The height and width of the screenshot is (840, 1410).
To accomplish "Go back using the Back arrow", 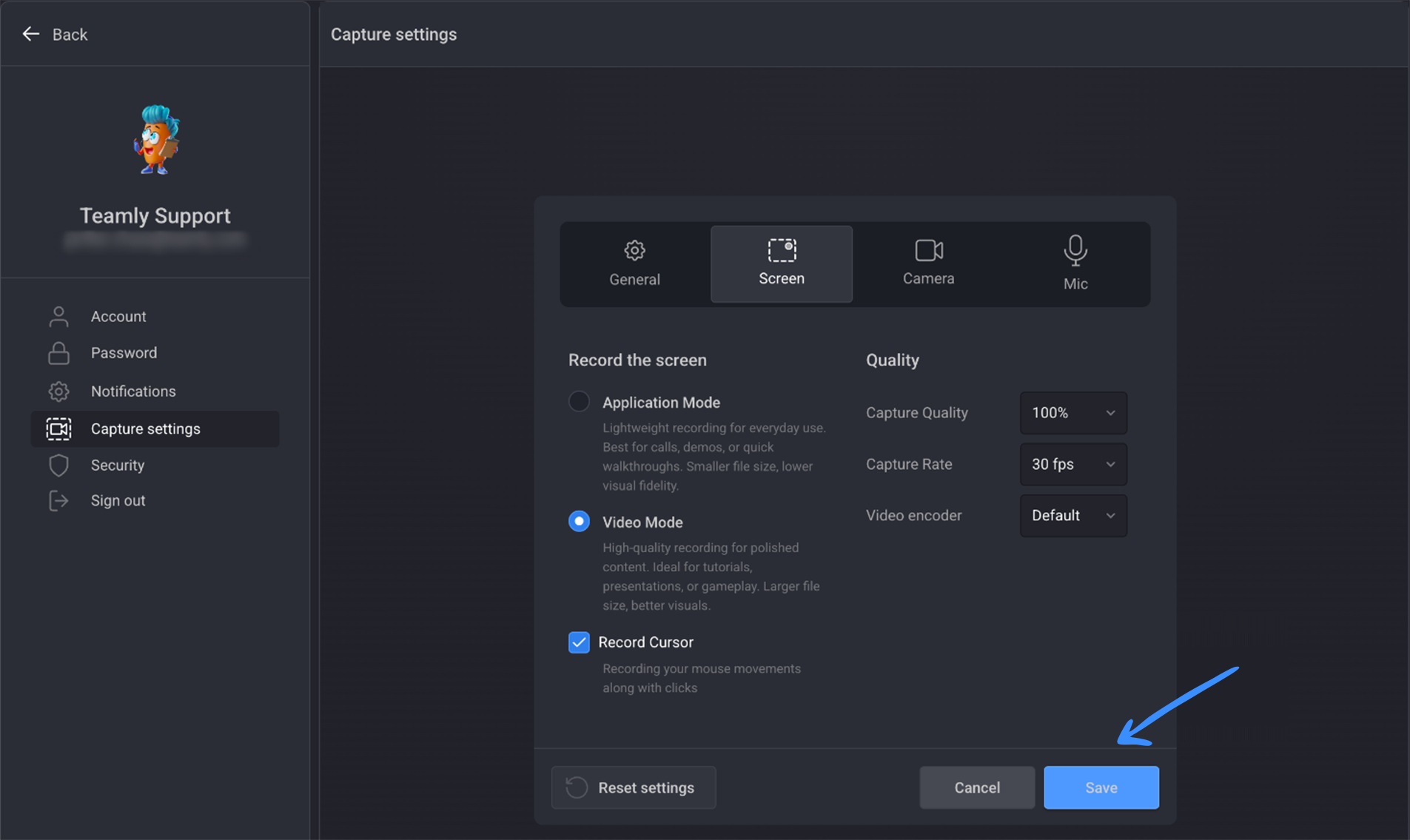I will click(x=30, y=34).
